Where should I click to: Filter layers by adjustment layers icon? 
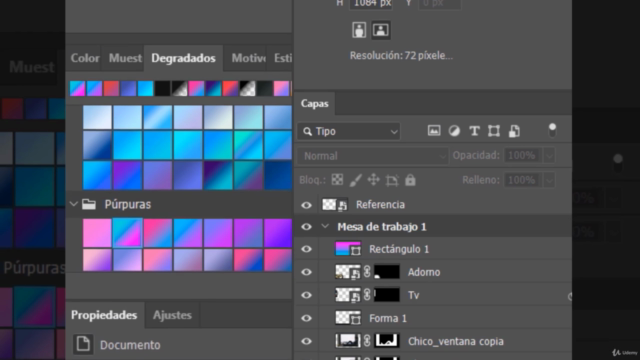point(454,131)
